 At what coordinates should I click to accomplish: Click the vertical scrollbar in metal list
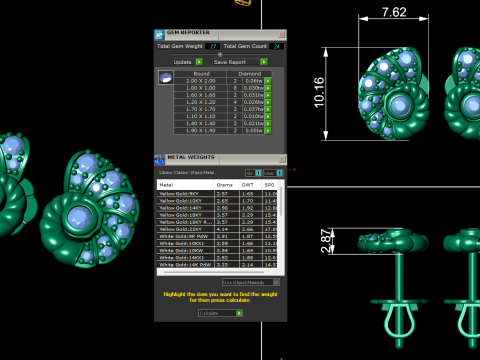pyautogui.click(x=281, y=201)
